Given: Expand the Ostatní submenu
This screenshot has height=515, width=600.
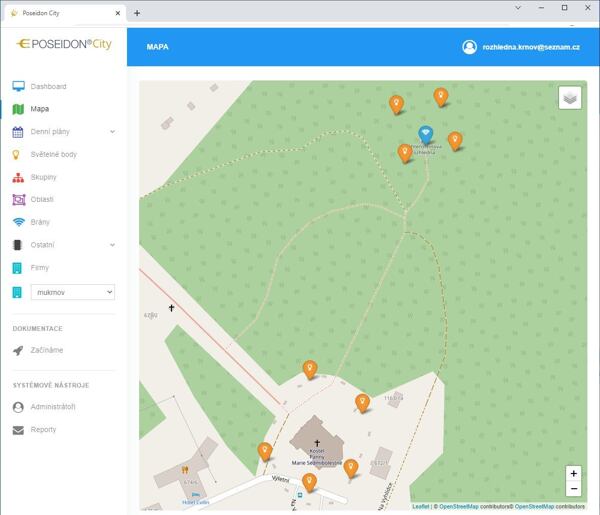Looking at the screenshot, I should tap(112, 245).
